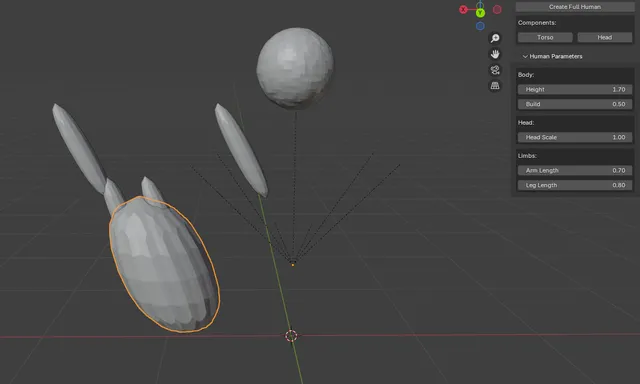Click the blue negative Z gizmo ball

pos(480,26)
